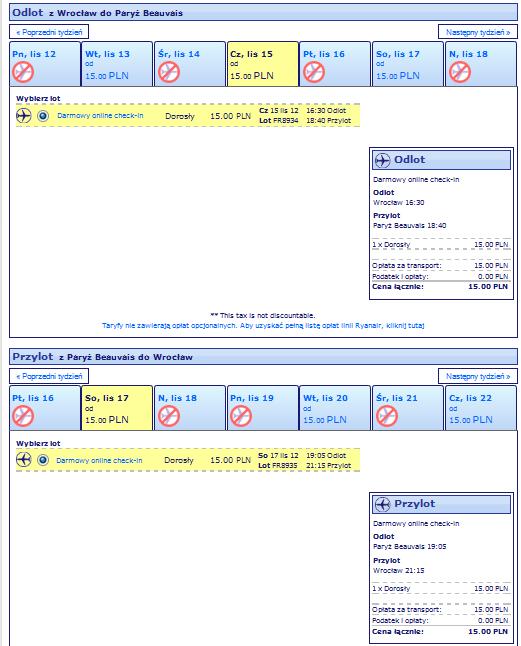Click plane icon in return flight FR8935 row

pos(23,460)
